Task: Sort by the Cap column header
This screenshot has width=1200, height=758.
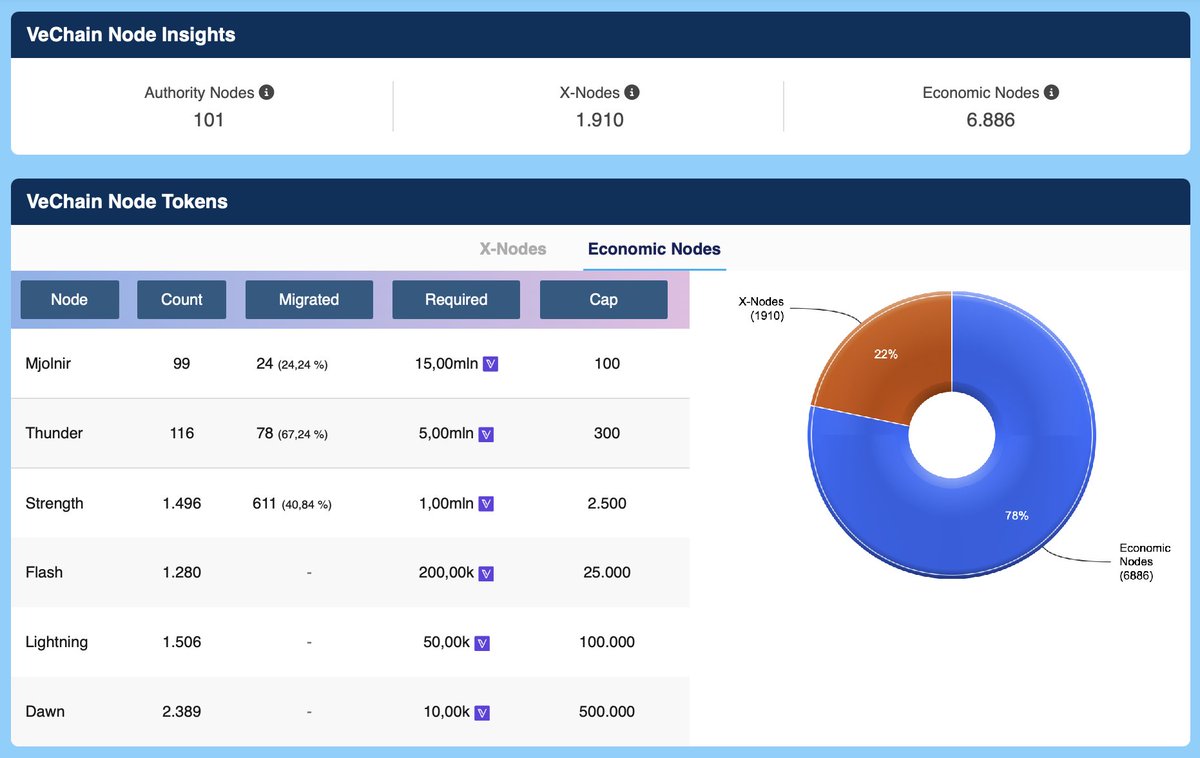Action: [603, 299]
